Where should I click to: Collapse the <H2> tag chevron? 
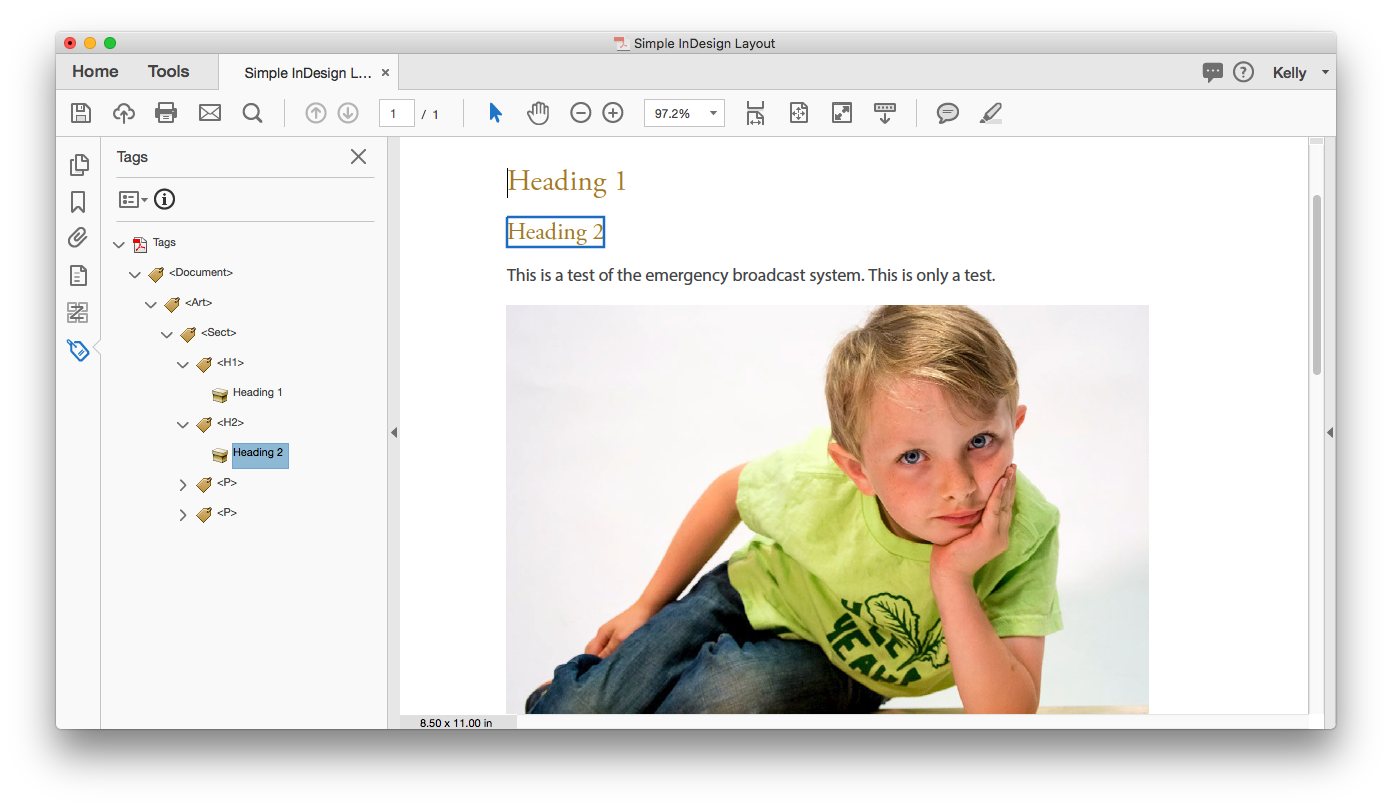pyautogui.click(x=183, y=424)
